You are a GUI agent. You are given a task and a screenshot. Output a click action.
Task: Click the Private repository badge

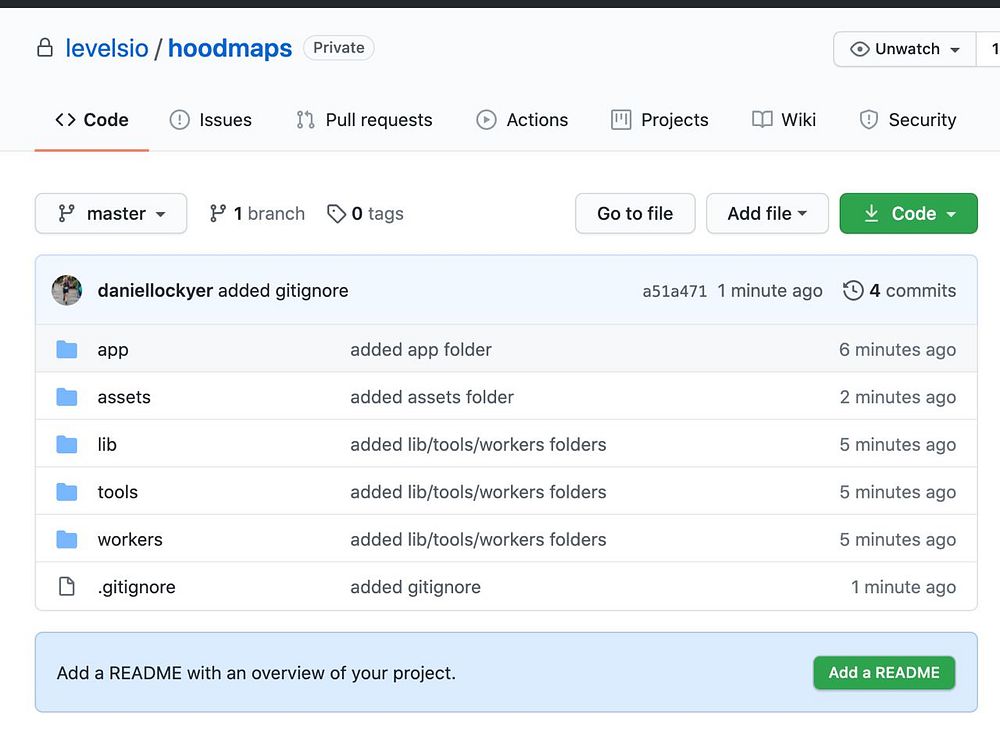pos(339,48)
